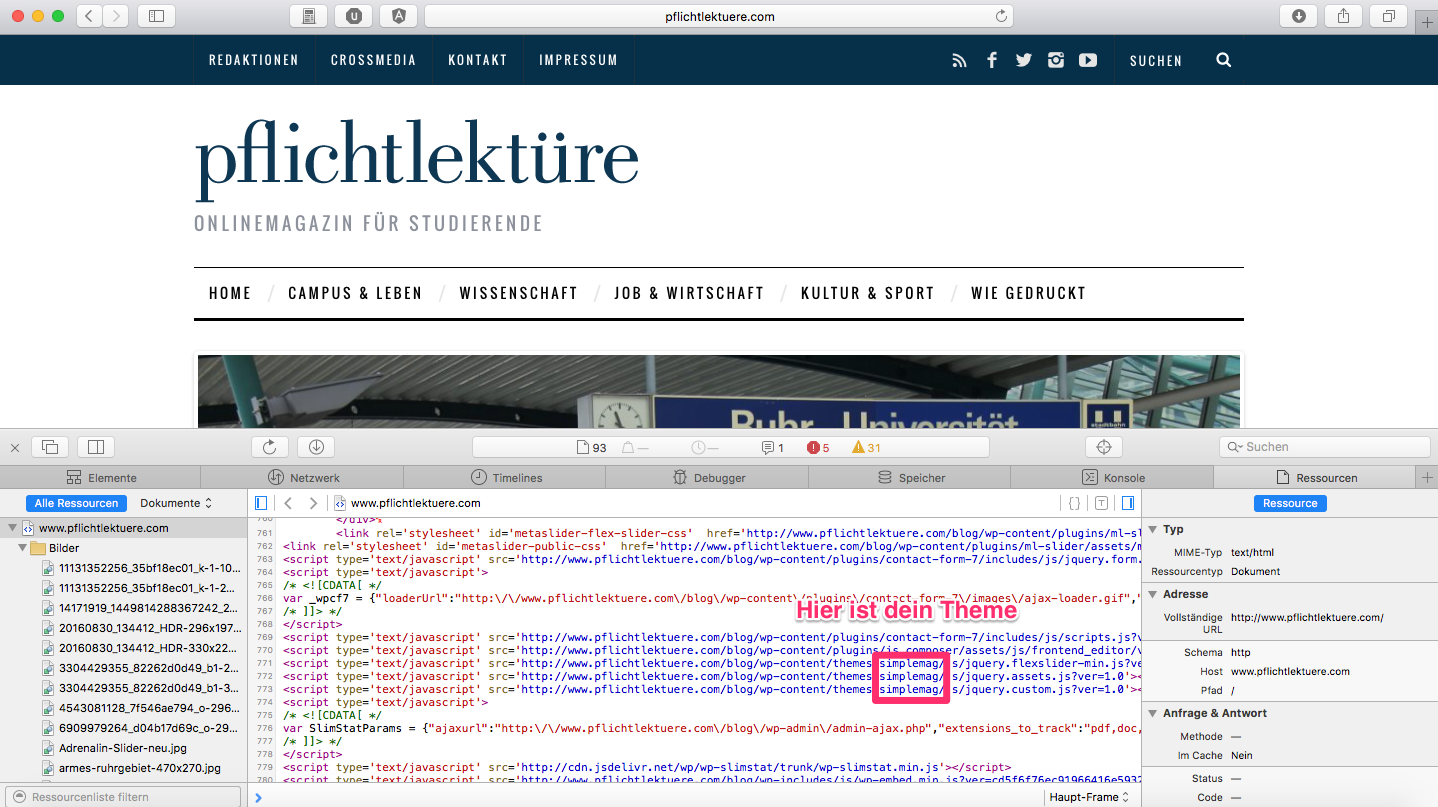1438x807 pixels.
Task: Click the Alle Ressourcen filter button
Action: tap(77, 503)
